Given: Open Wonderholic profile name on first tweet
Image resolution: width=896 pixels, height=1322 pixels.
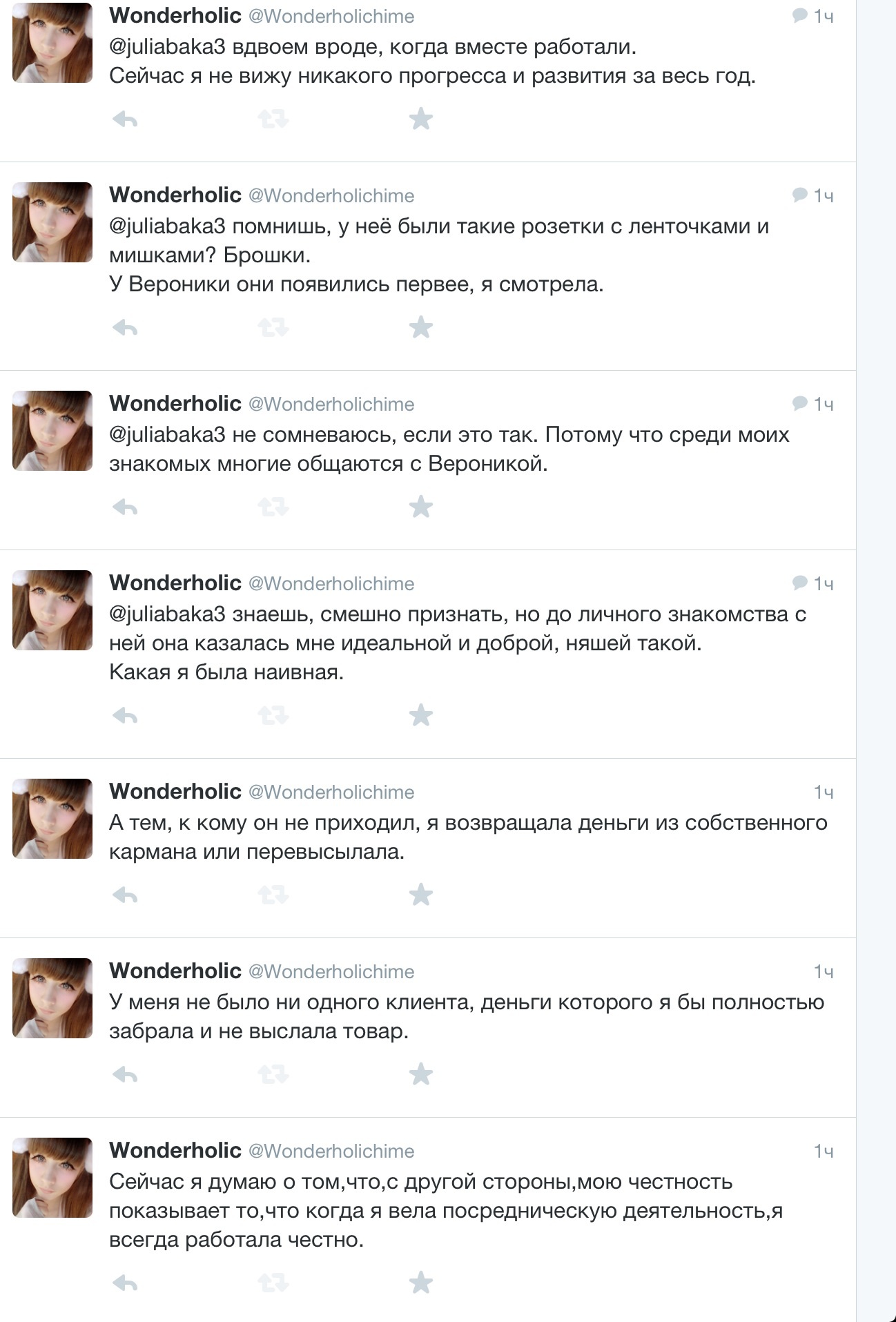Looking at the screenshot, I should coord(175,15).
